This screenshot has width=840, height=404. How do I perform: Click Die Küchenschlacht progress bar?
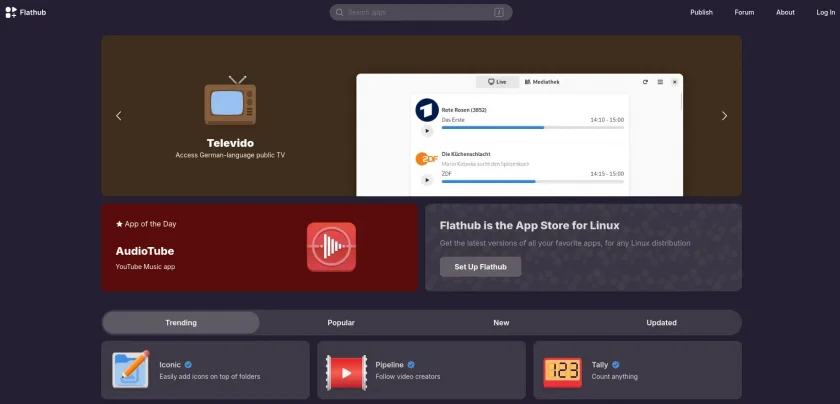point(532,182)
